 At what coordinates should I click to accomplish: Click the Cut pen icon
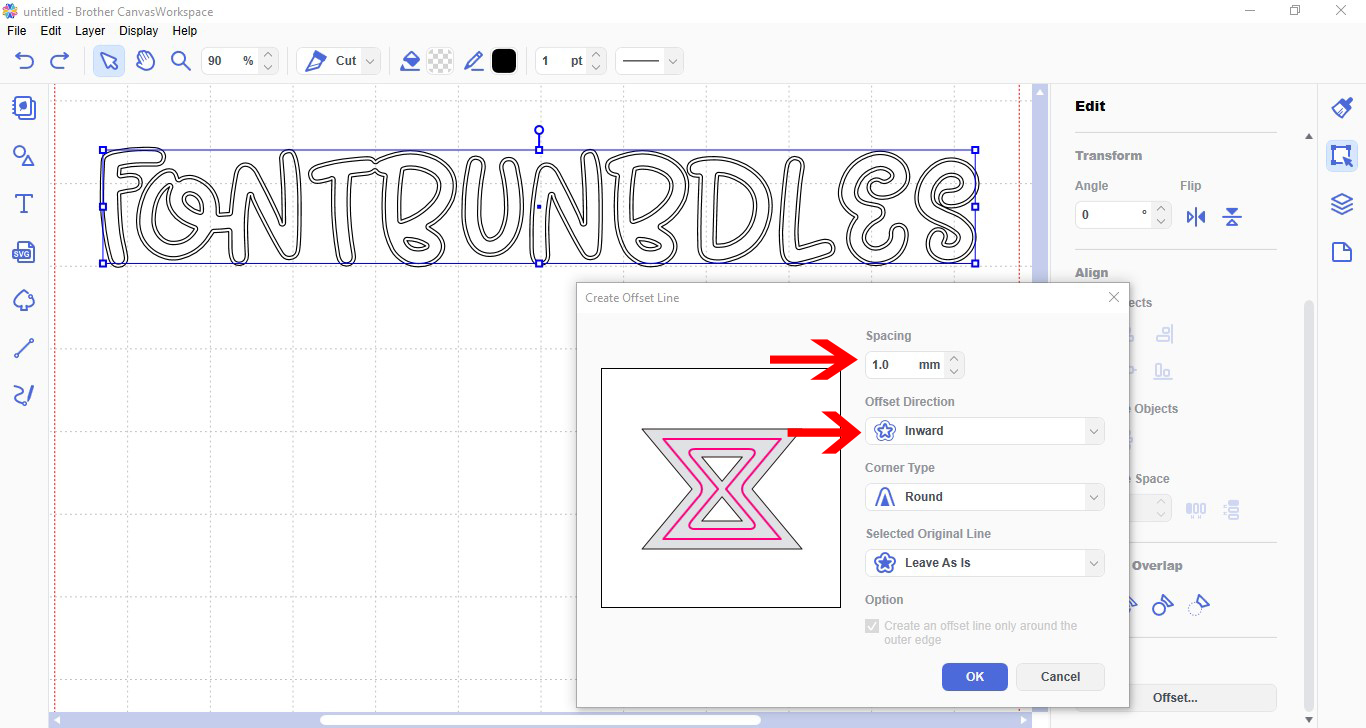coord(316,61)
